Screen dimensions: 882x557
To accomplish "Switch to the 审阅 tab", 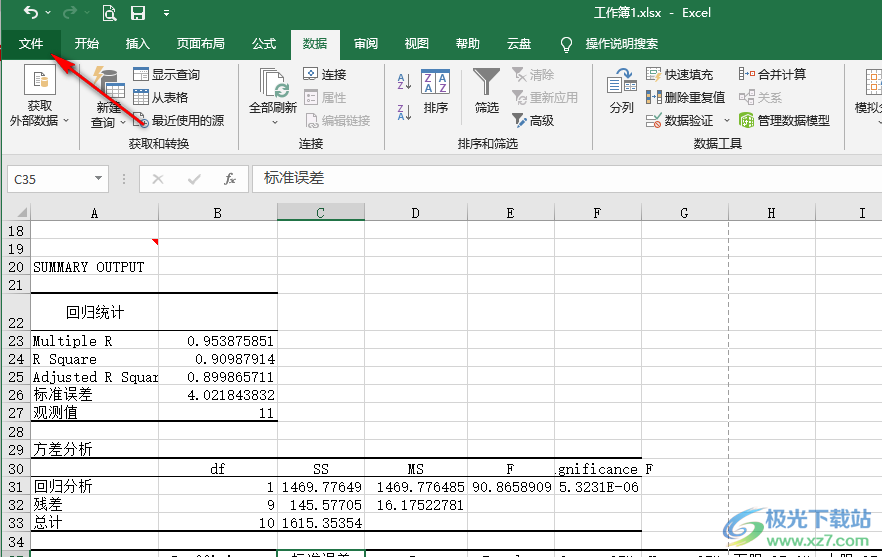I will pos(366,44).
